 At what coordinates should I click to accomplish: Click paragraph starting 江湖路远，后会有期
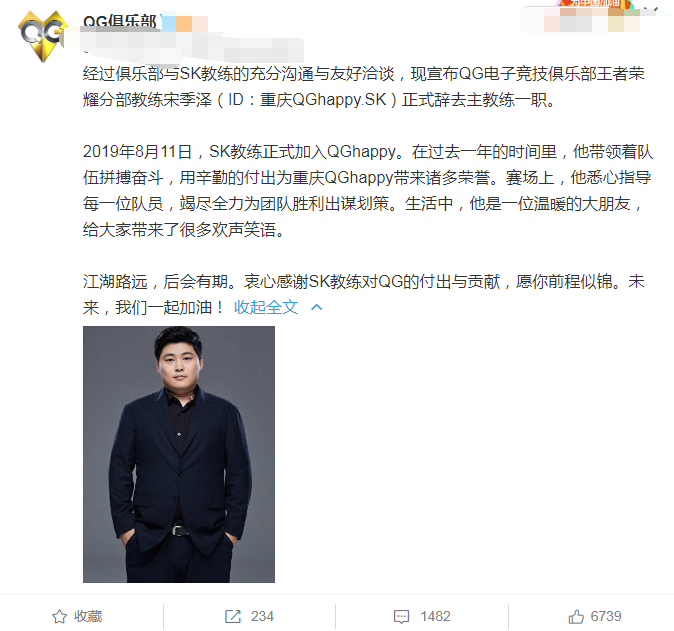tap(364, 294)
